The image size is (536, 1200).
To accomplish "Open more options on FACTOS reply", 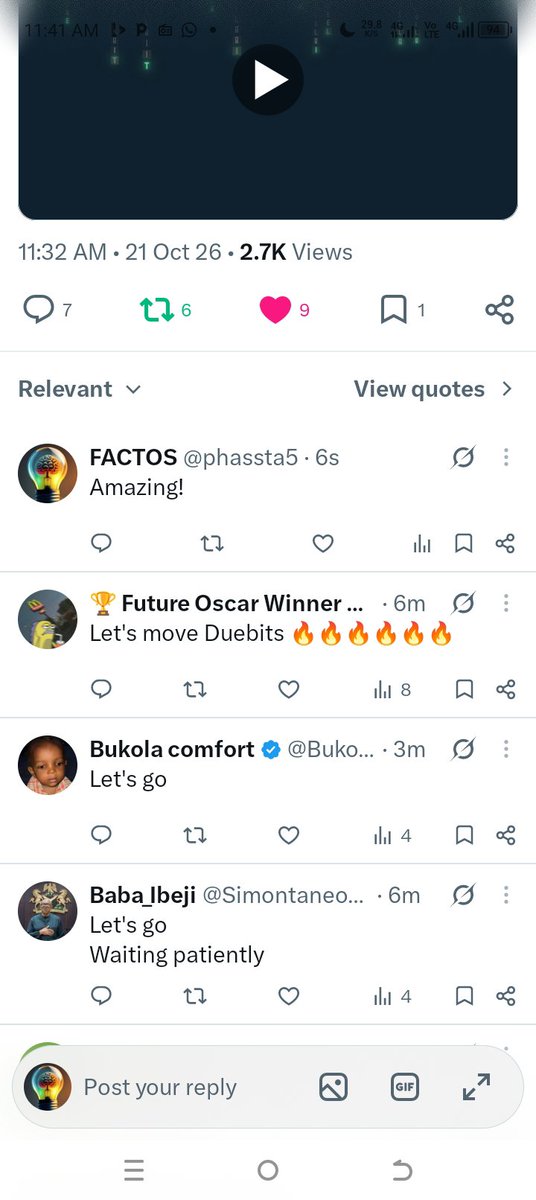I will 506,458.
